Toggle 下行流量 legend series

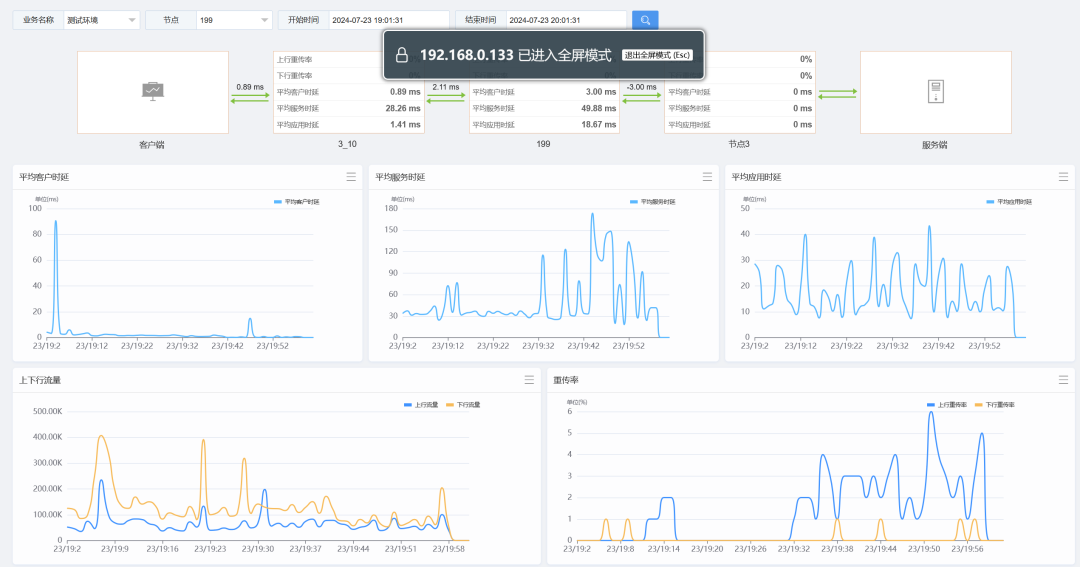(464, 404)
